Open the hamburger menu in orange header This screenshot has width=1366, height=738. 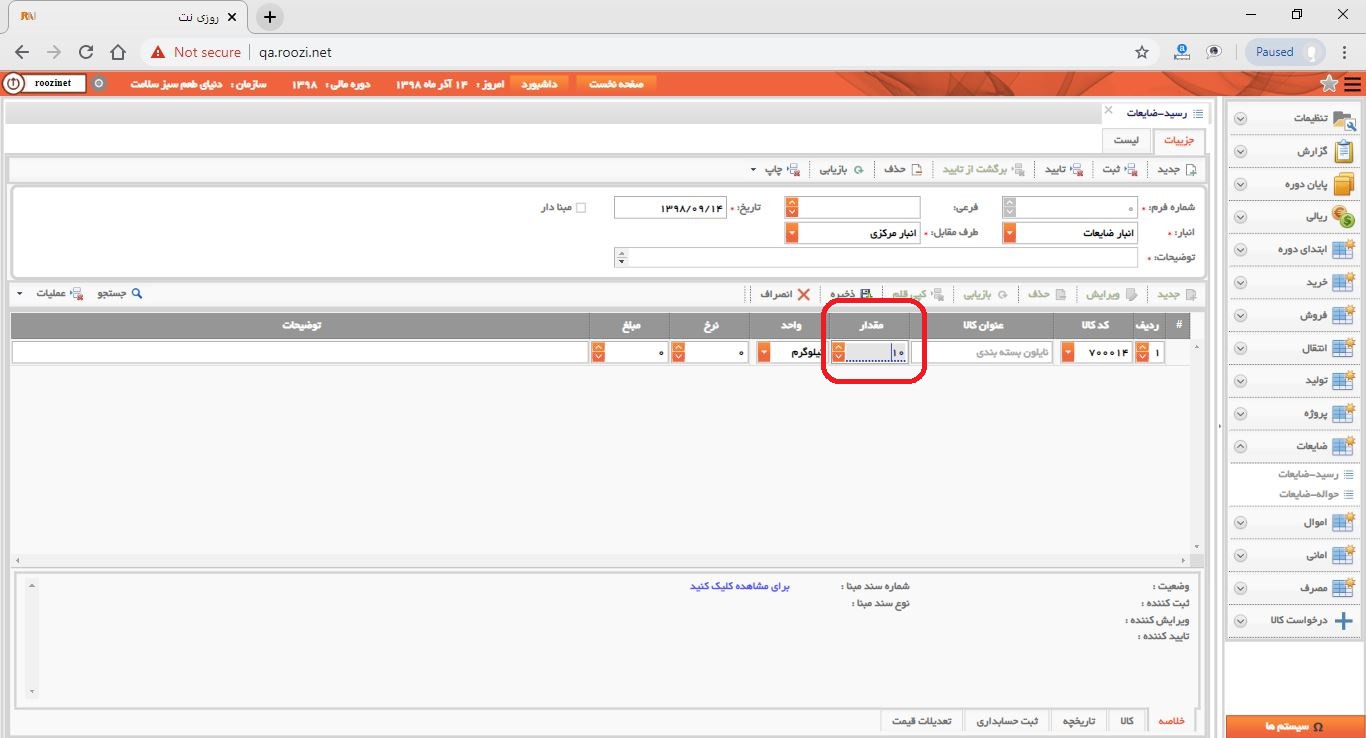1352,84
